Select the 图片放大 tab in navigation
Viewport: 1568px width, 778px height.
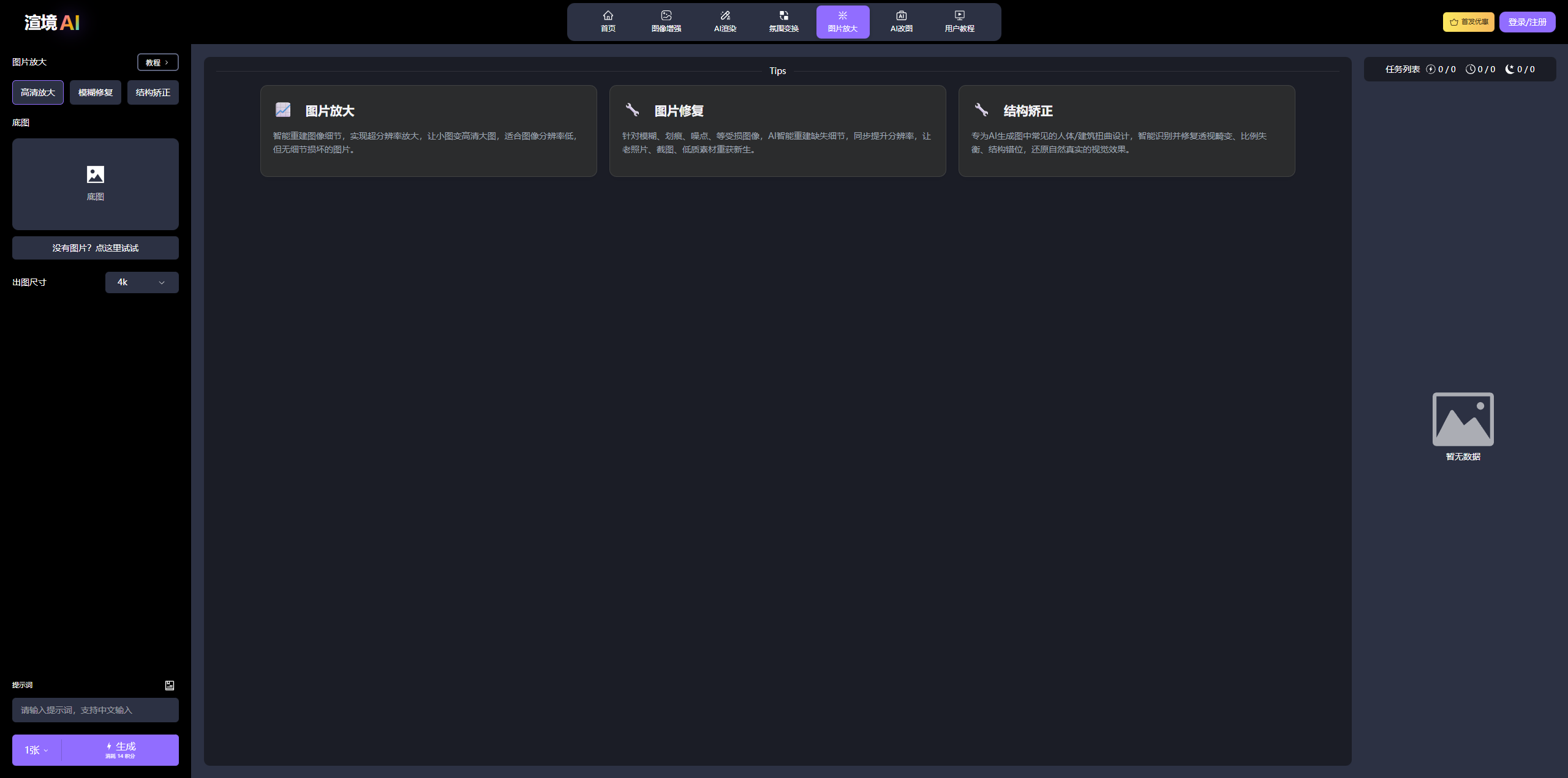point(842,22)
